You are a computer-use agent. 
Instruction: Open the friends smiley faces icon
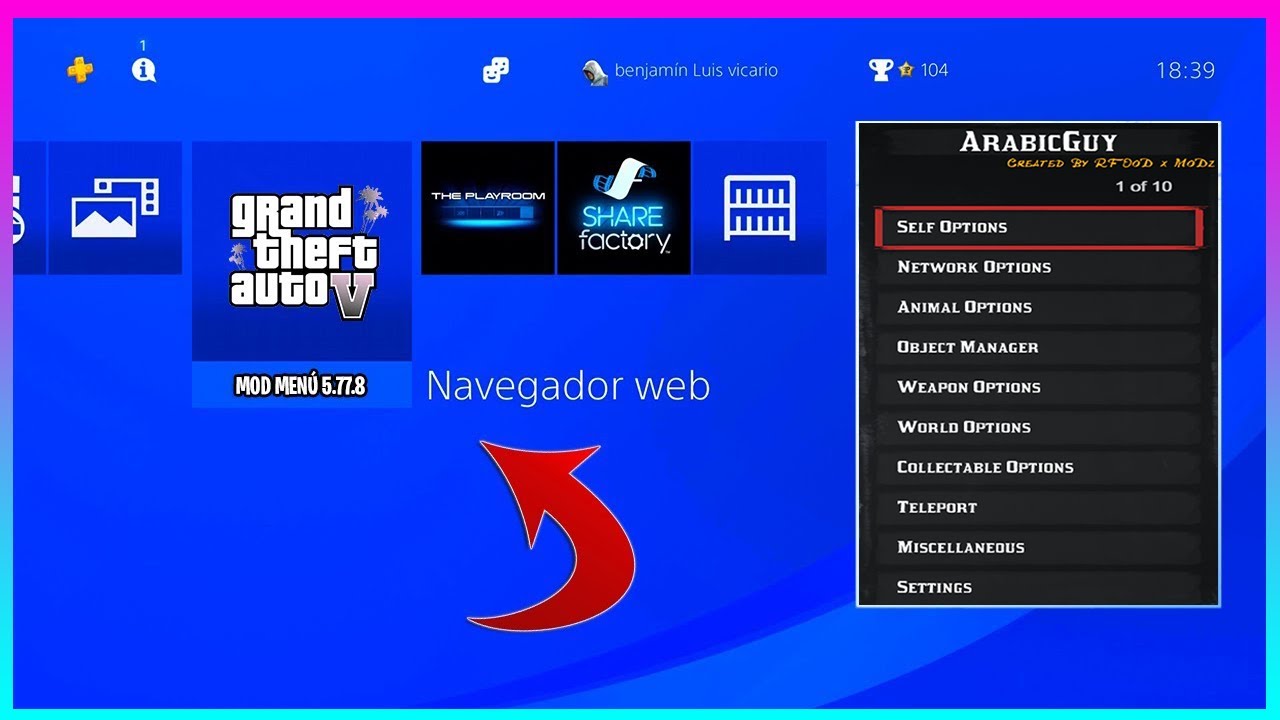pos(495,70)
